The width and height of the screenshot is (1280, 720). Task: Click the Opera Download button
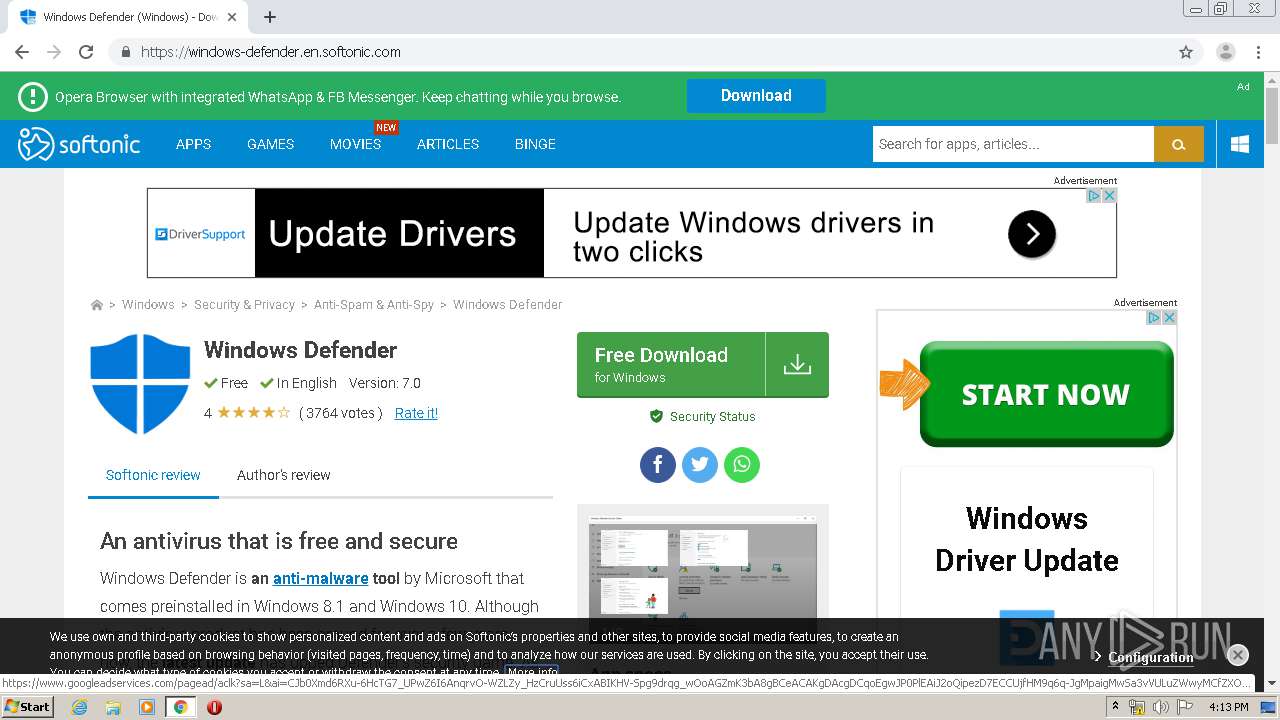point(756,96)
